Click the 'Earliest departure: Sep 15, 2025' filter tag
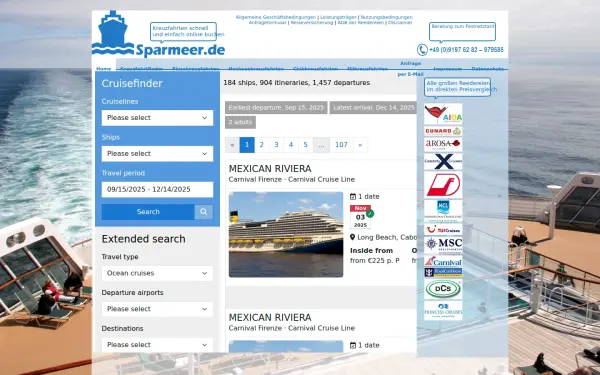 [x=276, y=108]
